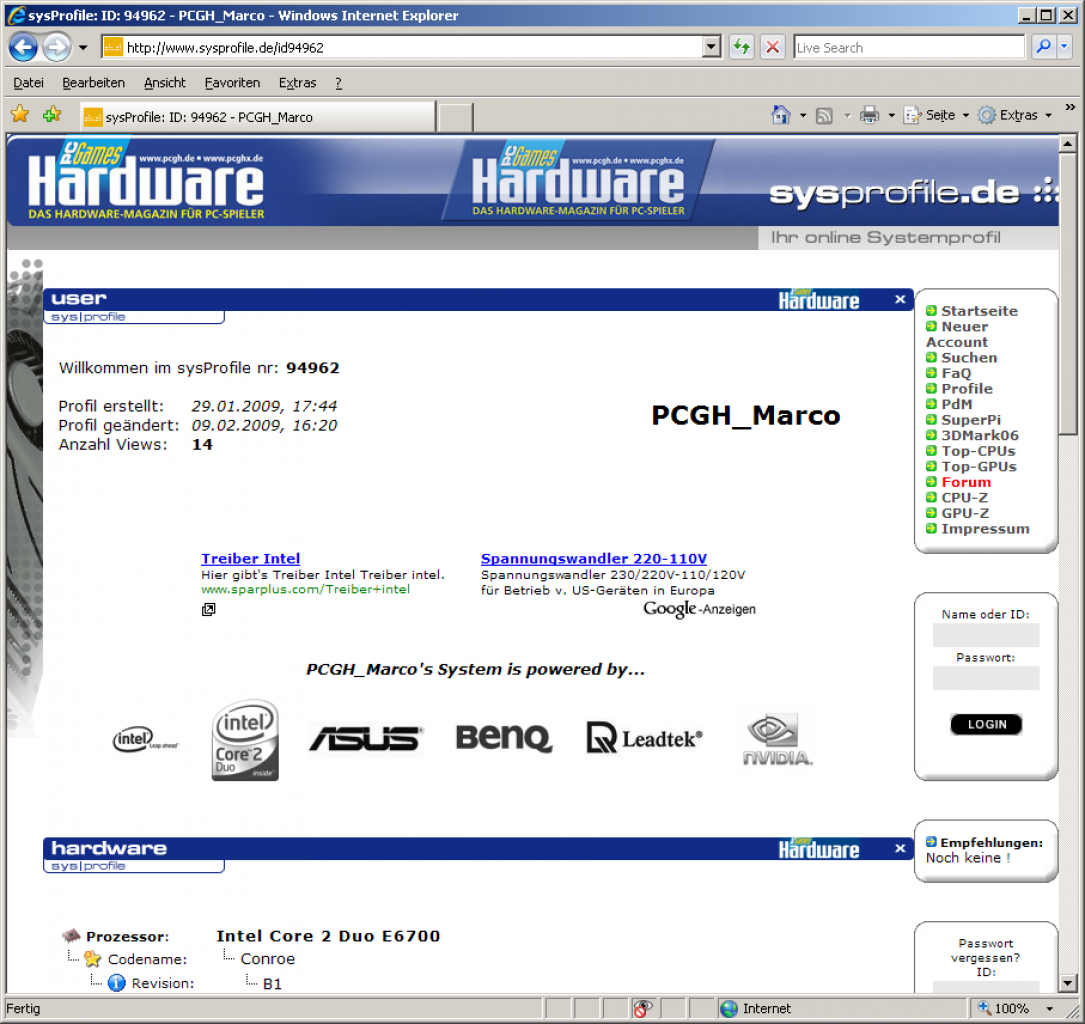Viewport: 1085px width, 1024px height.
Task: Expand the address bar history dropdown
Action: pos(711,47)
